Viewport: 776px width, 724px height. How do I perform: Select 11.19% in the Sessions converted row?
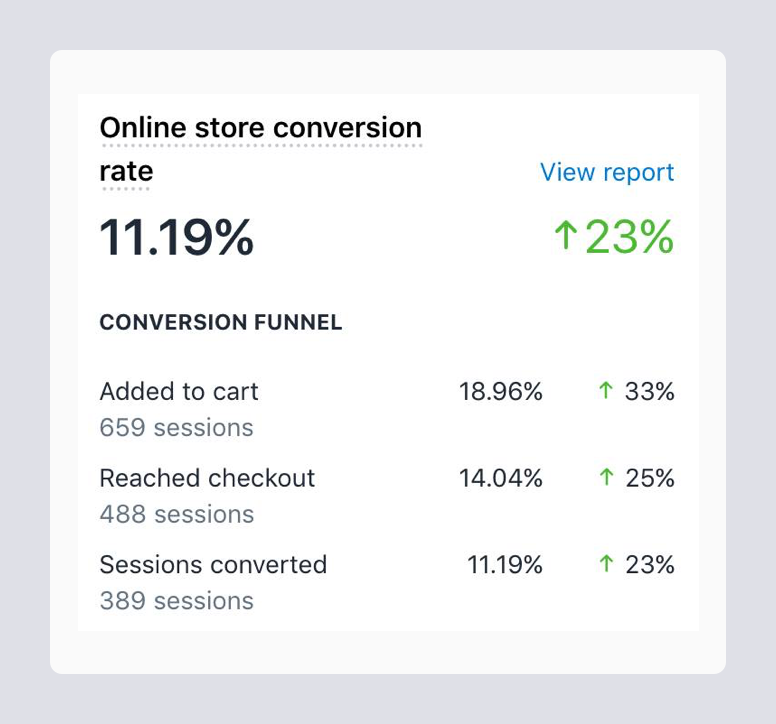click(x=504, y=565)
